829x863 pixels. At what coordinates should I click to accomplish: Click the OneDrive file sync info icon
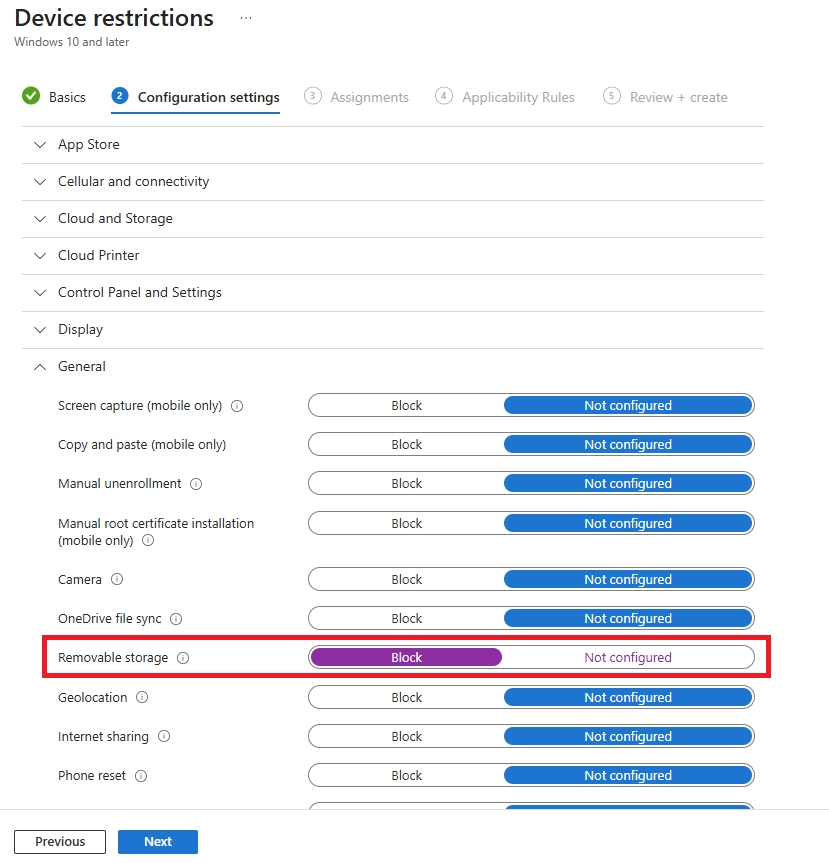pyautogui.click(x=176, y=618)
